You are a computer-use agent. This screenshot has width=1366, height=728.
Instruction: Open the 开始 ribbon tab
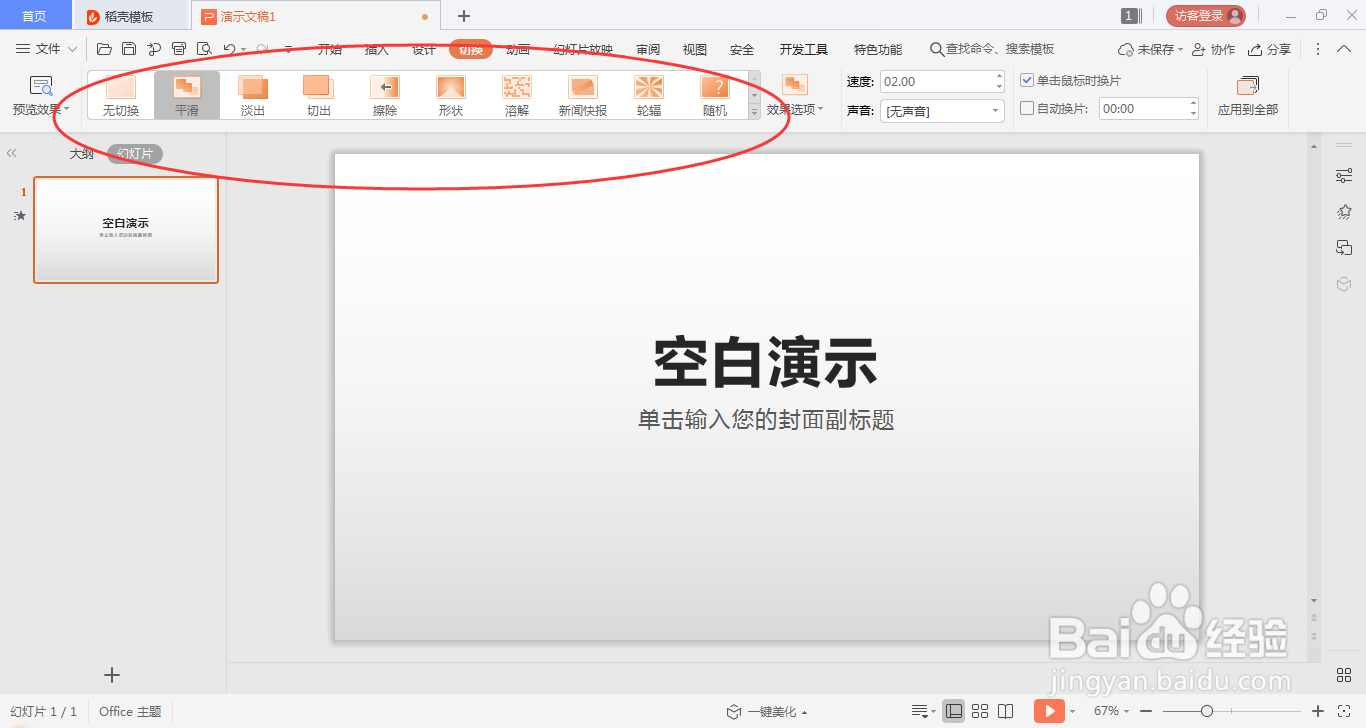tap(330, 49)
